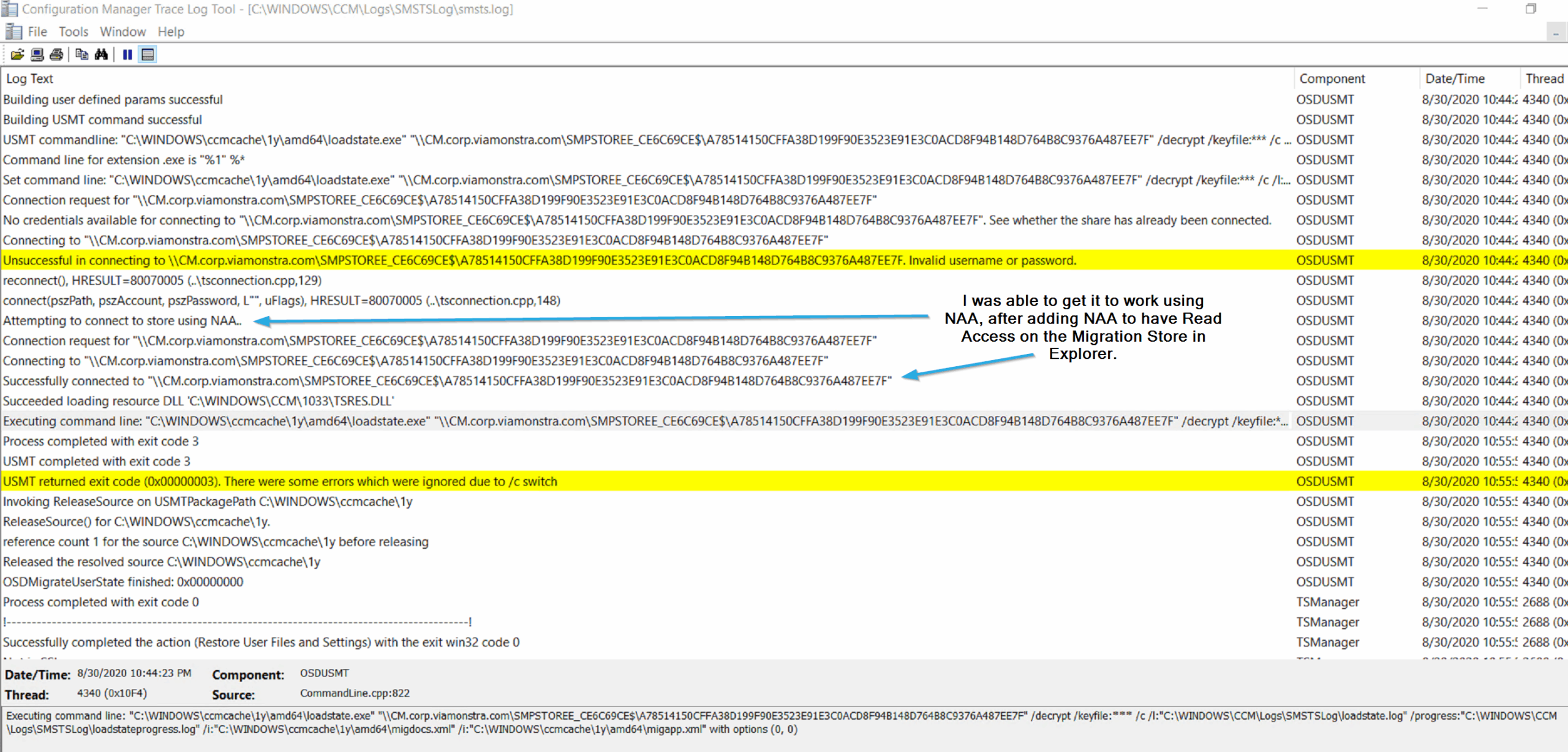1568x752 pixels.
Task: Select the 'Attempting to connect to store using NAA' row
Action: [123, 320]
